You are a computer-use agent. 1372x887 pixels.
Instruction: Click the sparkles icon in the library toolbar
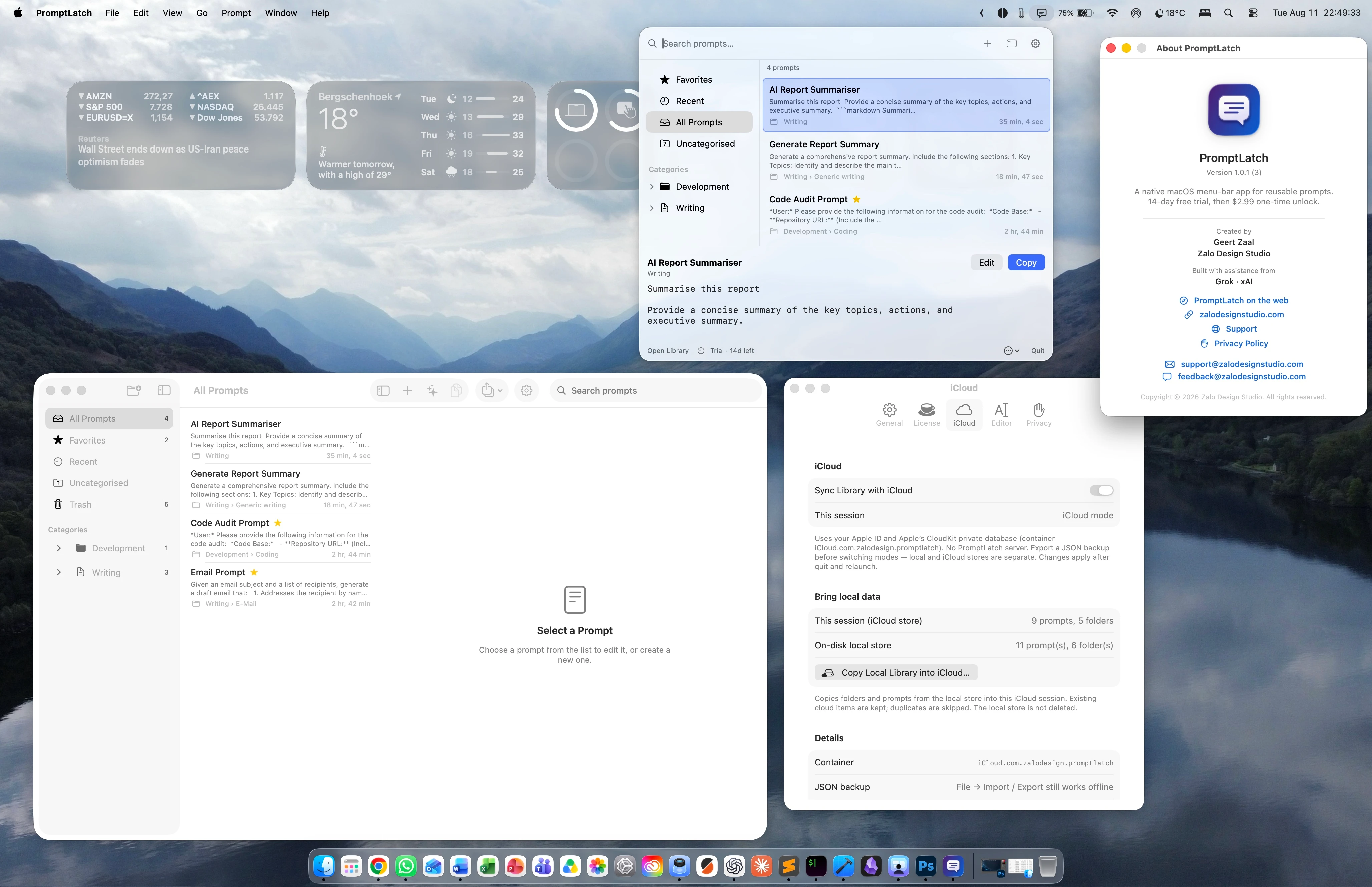pyautogui.click(x=432, y=391)
